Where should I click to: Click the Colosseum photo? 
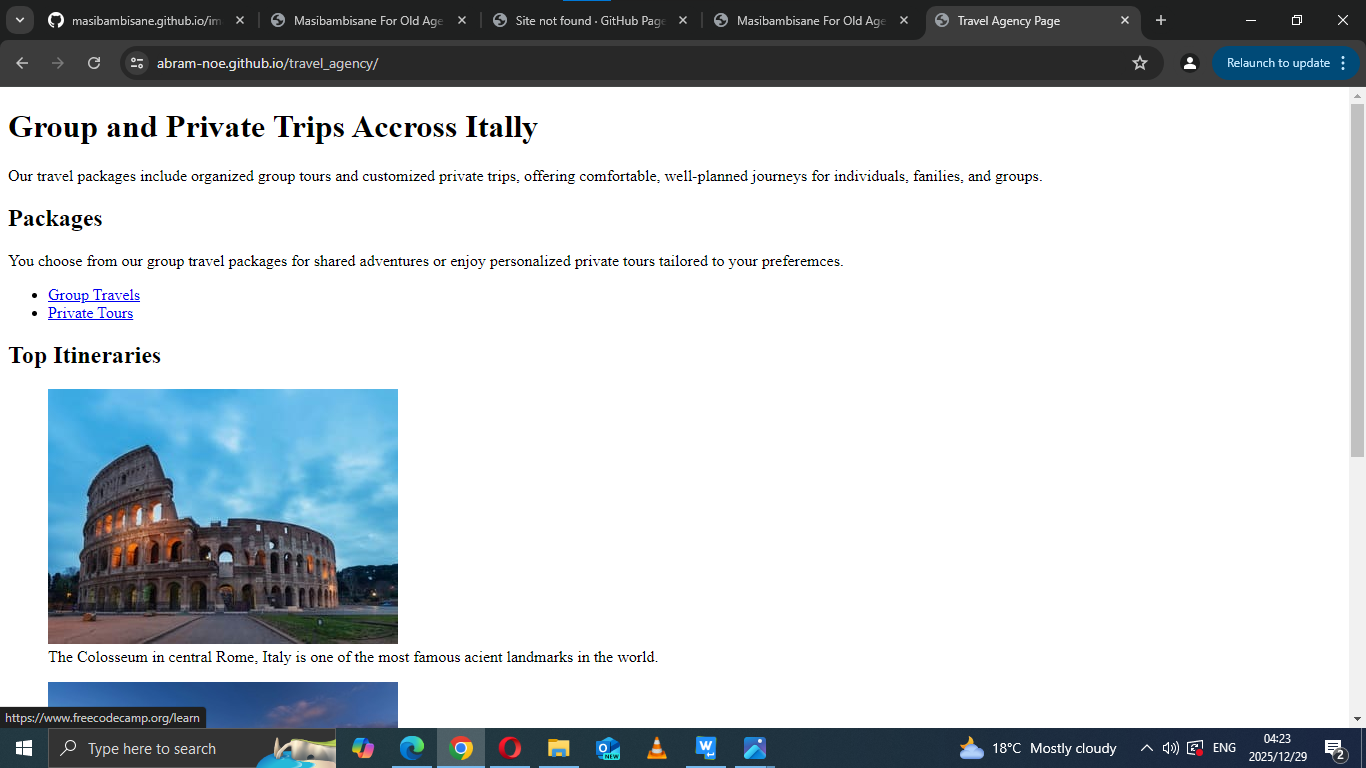tap(222, 515)
